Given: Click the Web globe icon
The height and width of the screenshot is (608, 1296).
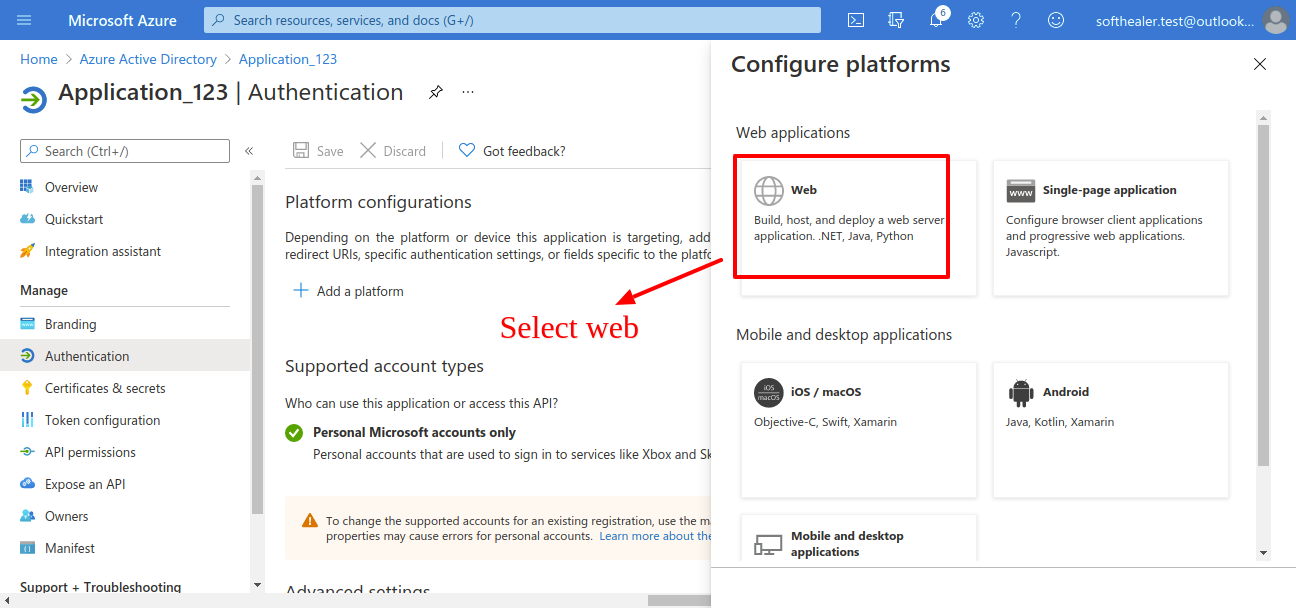Looking at the screenshot, I should tap(769, 190).
